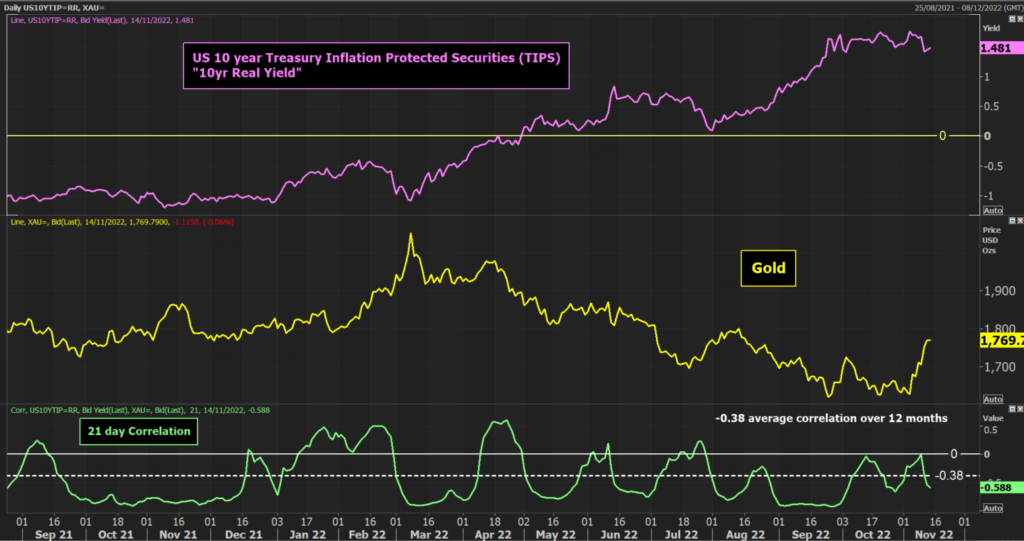
Task: Click the -0.38 dashed average line label
Action: point(948,476)
